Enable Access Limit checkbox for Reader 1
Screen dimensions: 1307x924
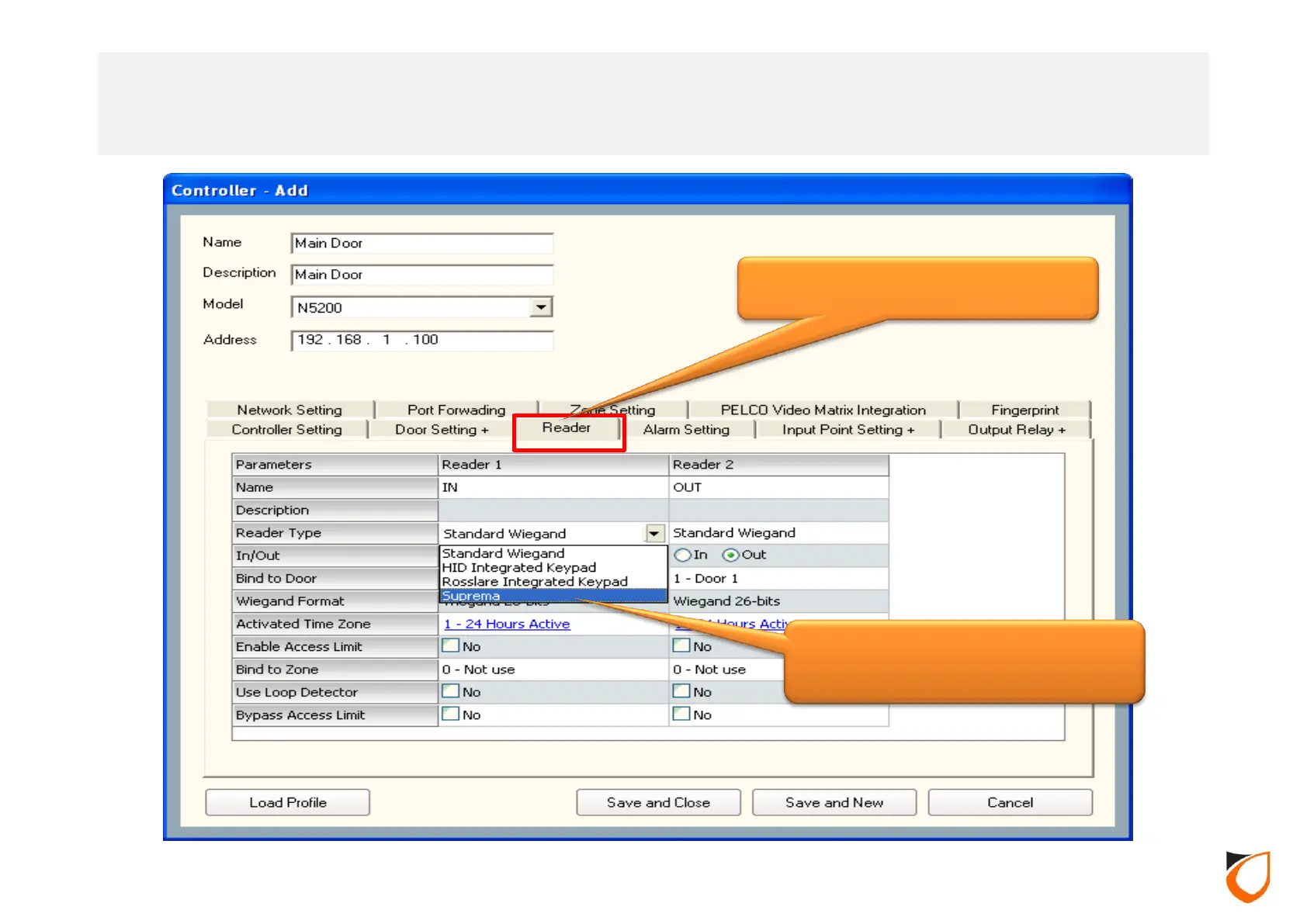click(x=450, y=645)
